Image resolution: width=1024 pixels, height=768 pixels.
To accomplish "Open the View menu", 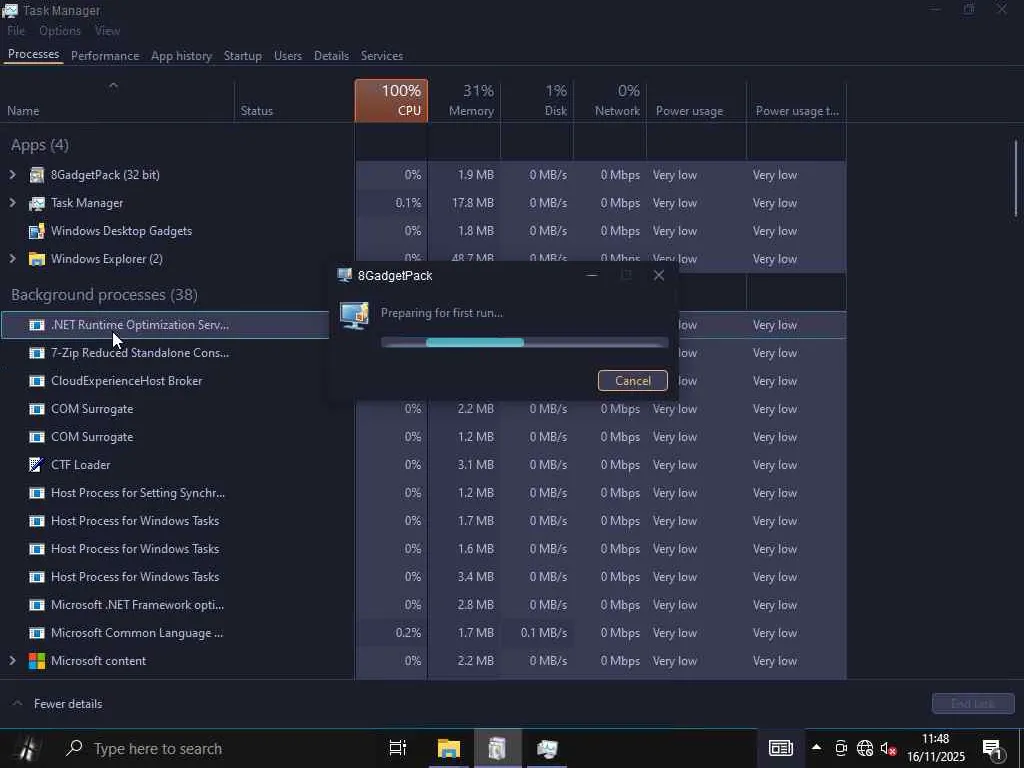I will 107,31.
